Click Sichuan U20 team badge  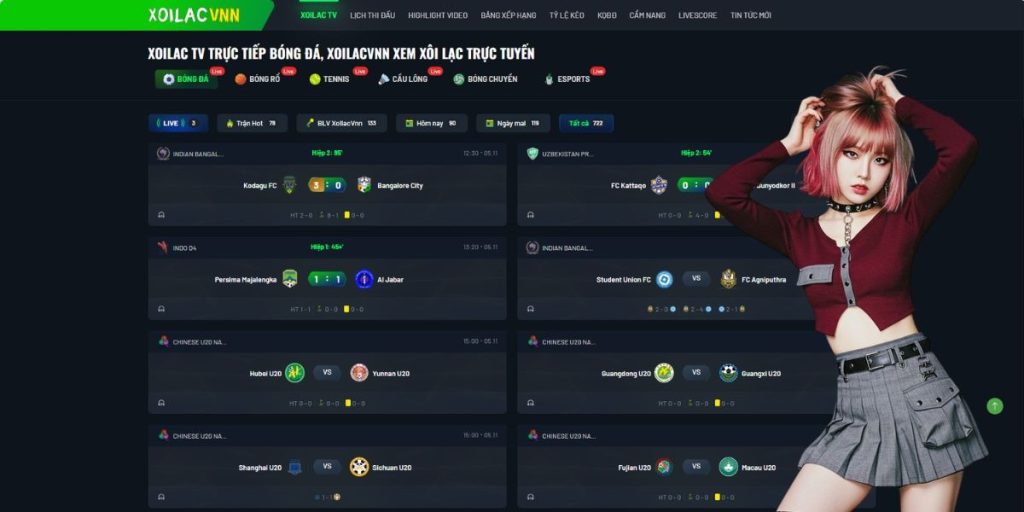pos(359,467)
